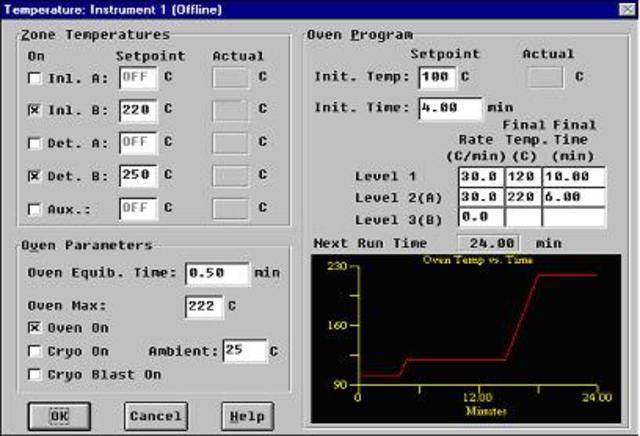Edit the Oven Max temperature field
Image resolution: width=640 pixels, height=436 pixels.
point(204,306)
